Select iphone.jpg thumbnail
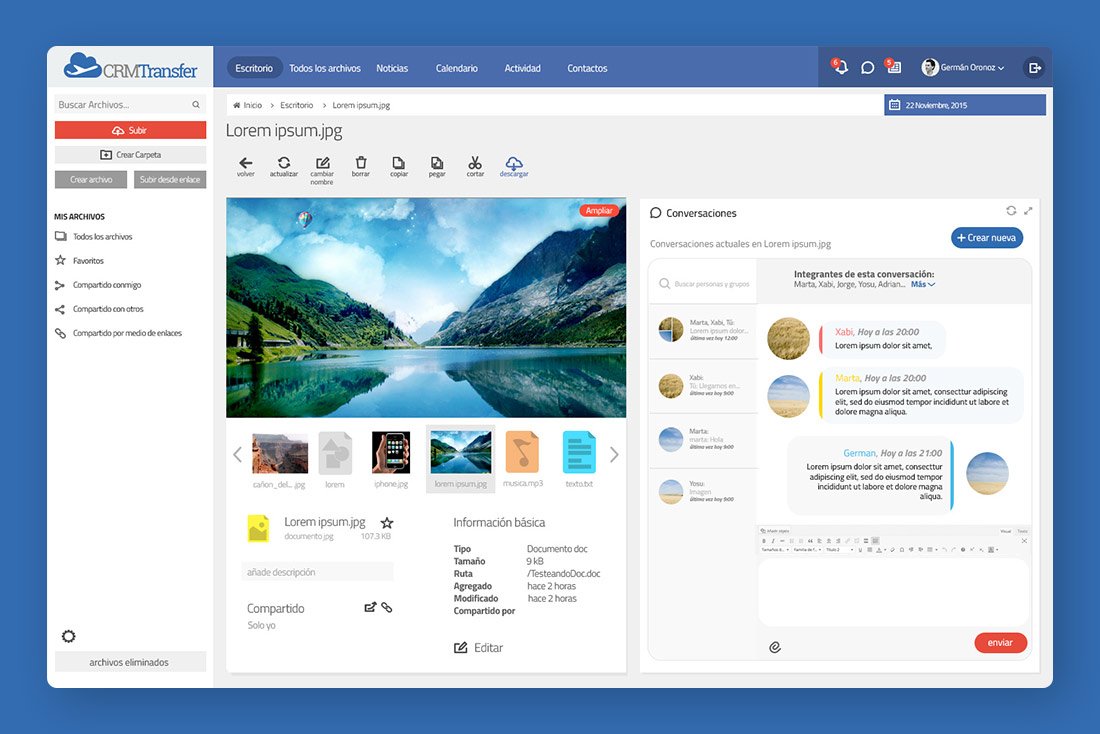 click(x=391, y=460)
